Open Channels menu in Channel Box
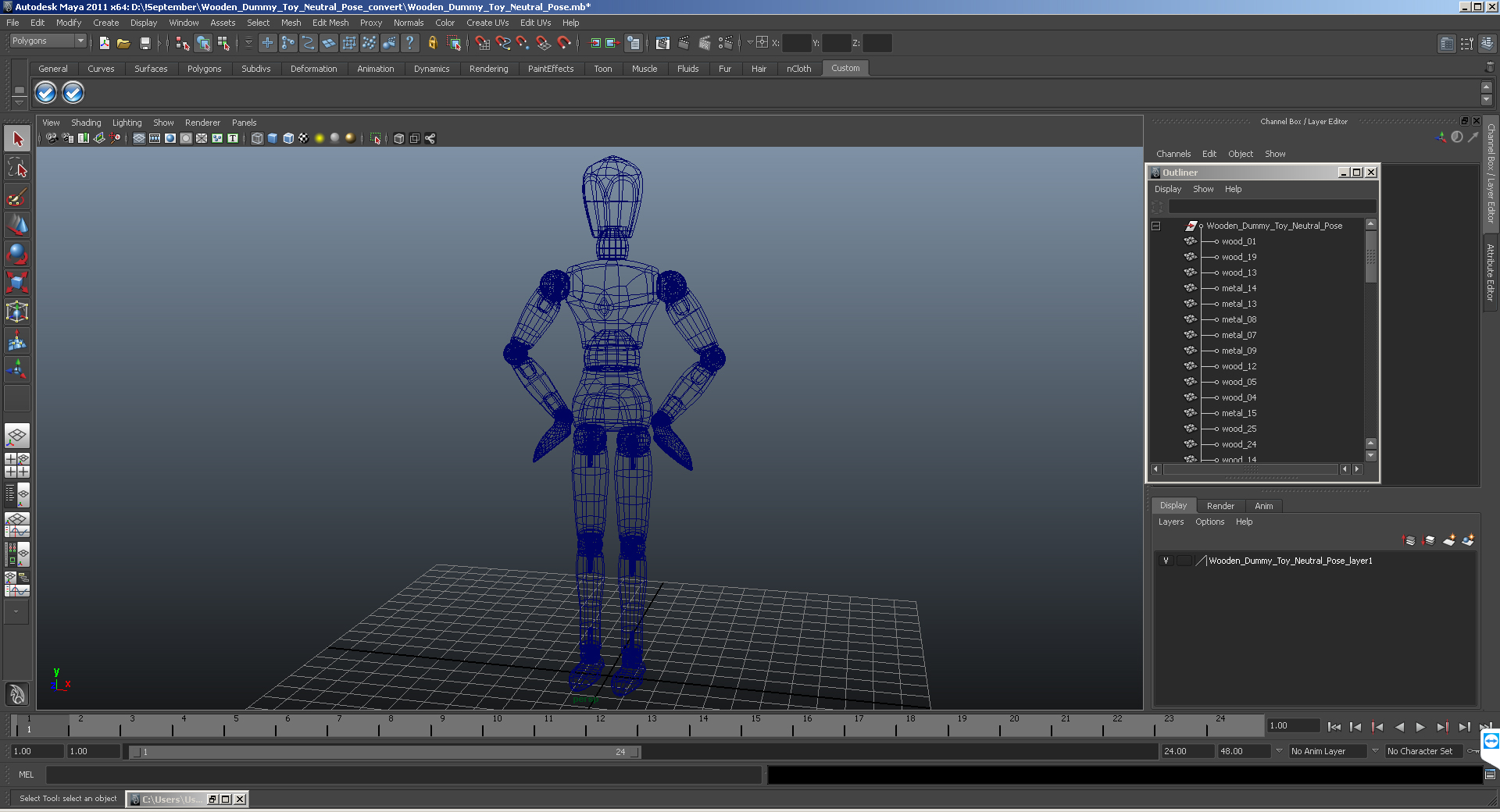 tap(1173, 154)
